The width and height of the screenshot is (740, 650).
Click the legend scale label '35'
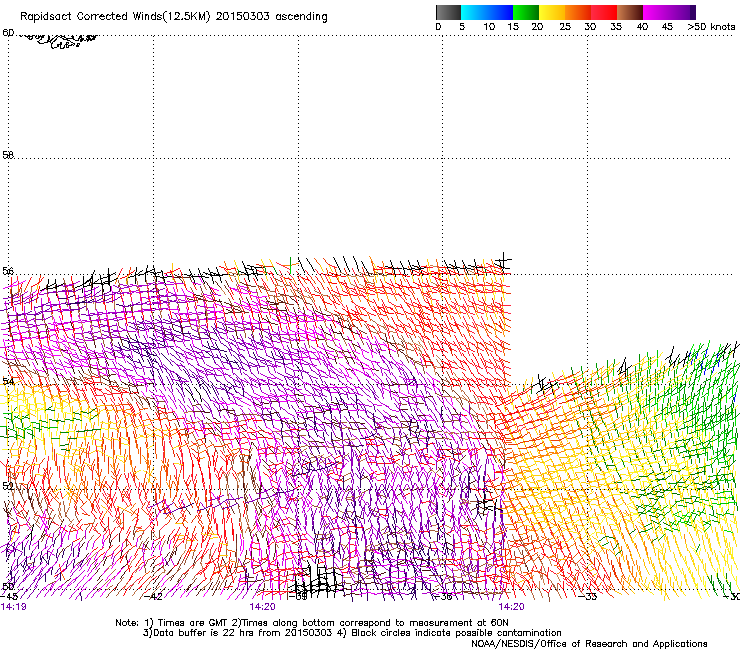click(x=616, y=27)
